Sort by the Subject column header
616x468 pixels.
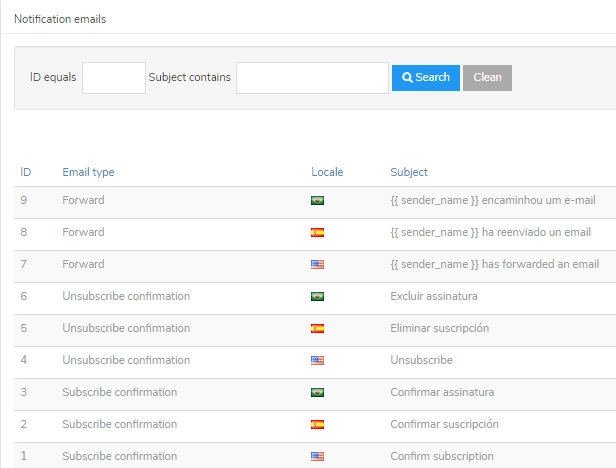click(x=409, y=172)
